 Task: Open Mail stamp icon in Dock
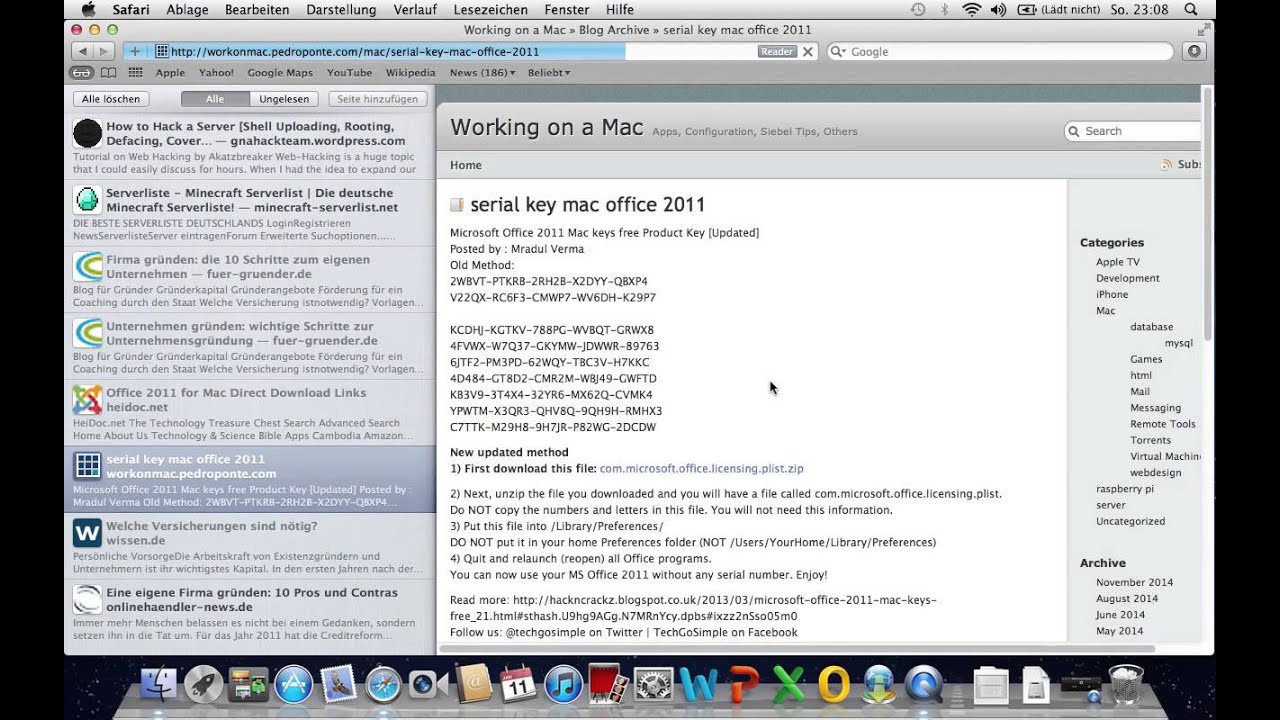(338, 684)
